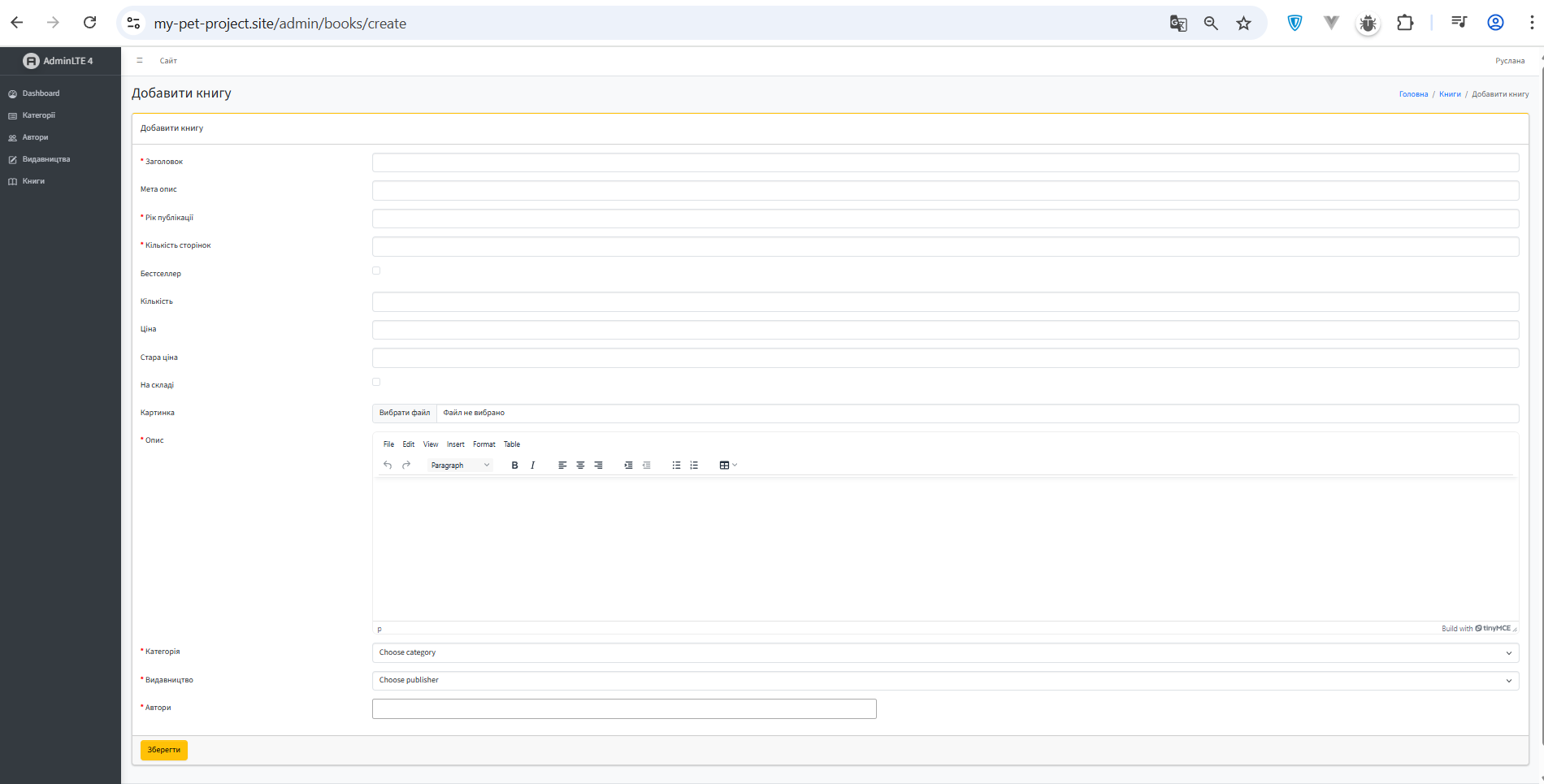Enable the Бестселлер checkbox
1544x784 pixels.
click(376, 271)
